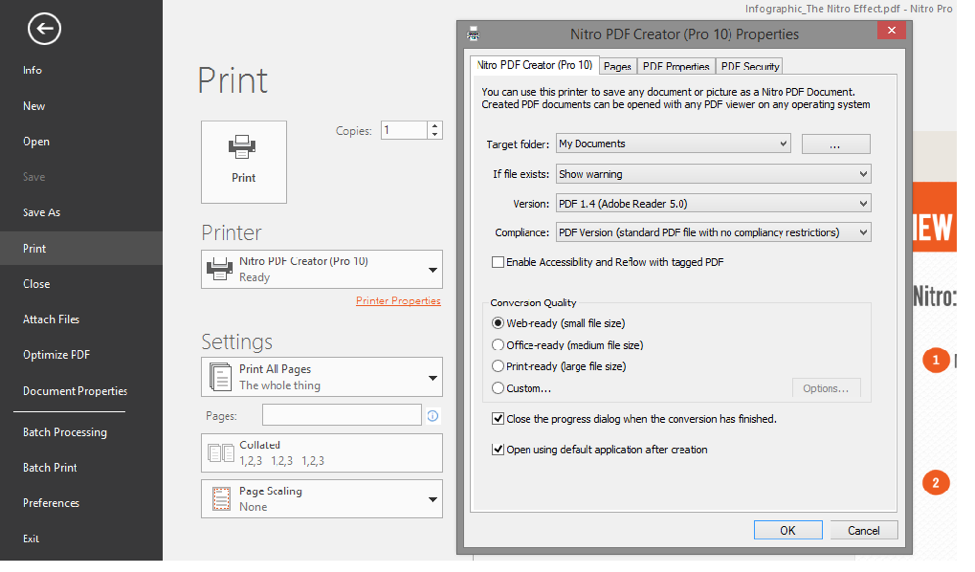Click the Pages range input field
975x572 pixels.
341,415
